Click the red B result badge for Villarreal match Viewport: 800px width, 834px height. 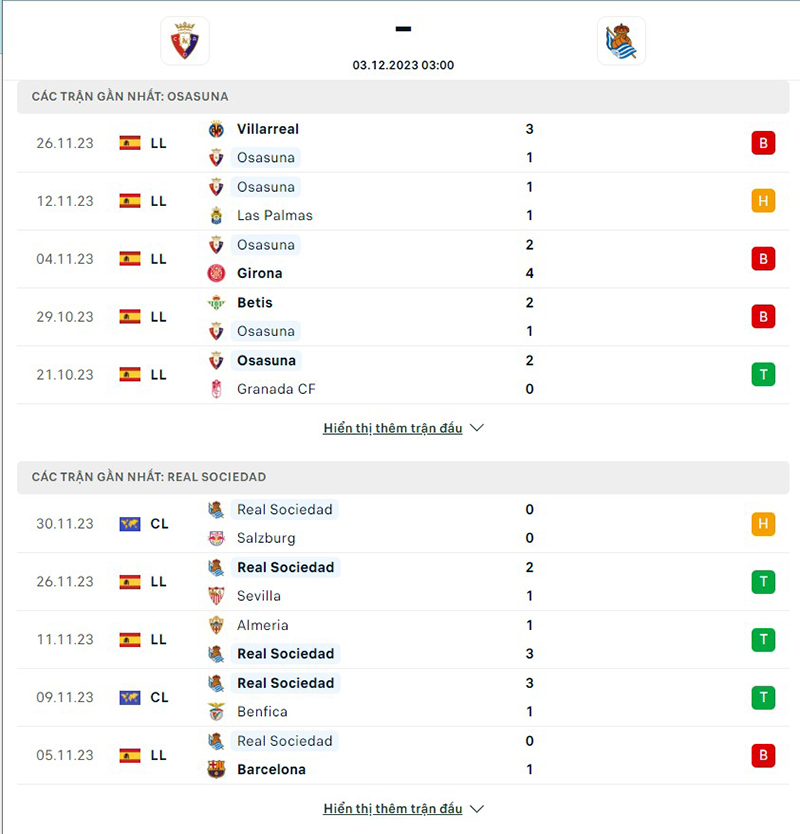pos(763,143)
